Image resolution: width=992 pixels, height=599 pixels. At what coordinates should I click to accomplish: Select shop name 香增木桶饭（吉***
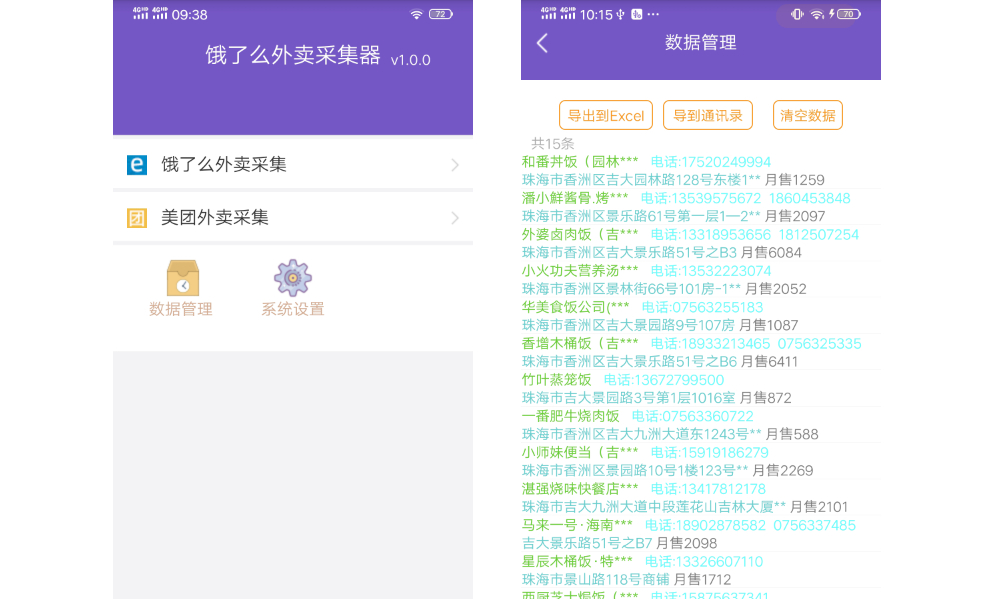coord(580,343)
